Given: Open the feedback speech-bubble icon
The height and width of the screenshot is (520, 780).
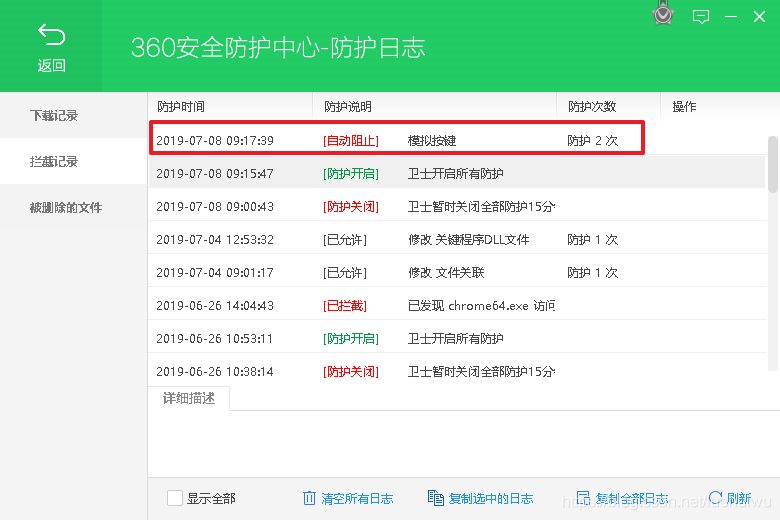Looking at the screenshot, I should [700, 17].
